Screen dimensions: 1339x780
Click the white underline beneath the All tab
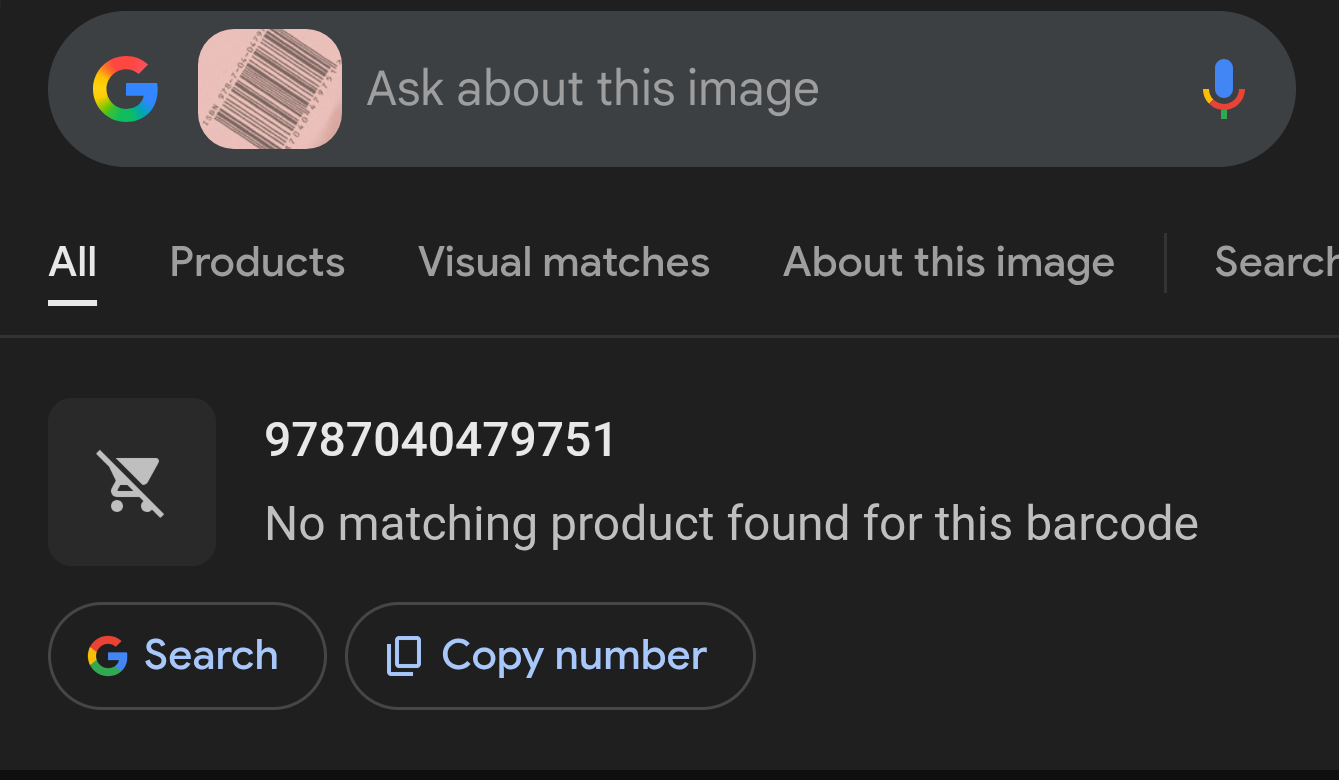(73, 302)
